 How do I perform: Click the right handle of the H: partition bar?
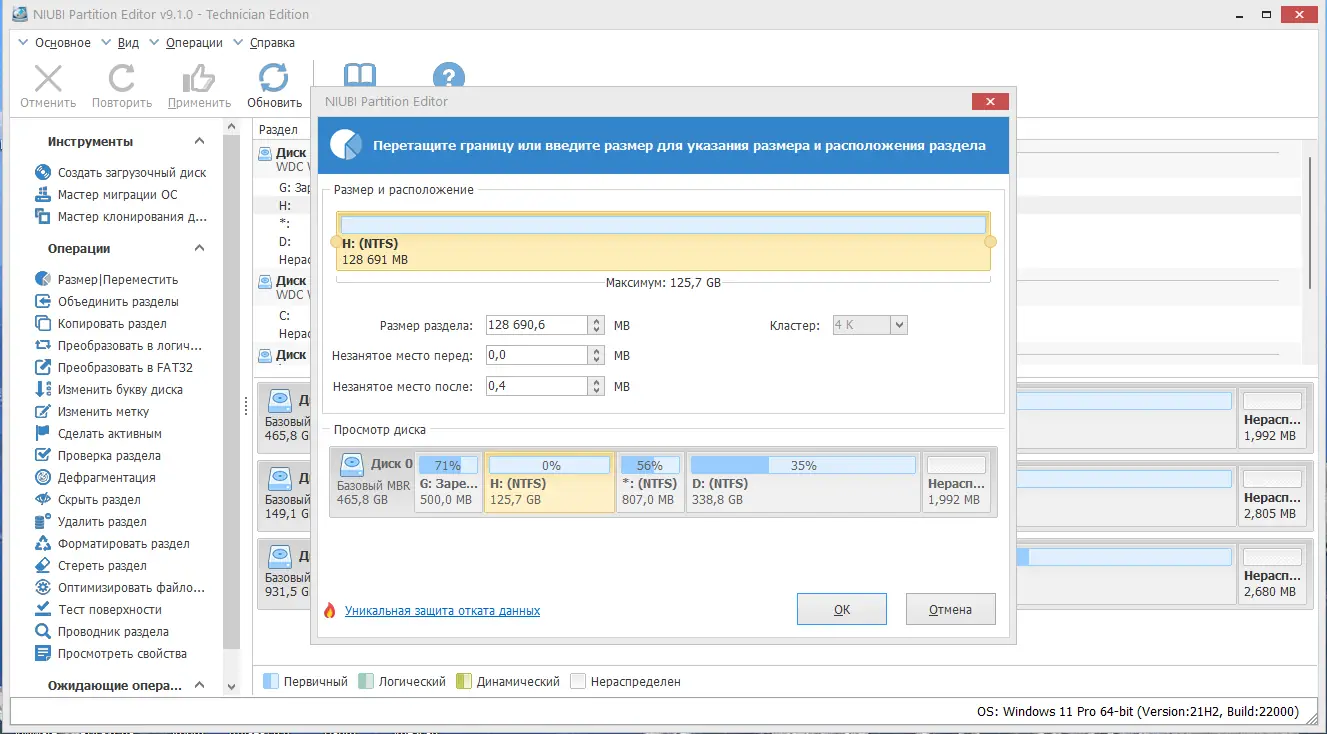[x=991, y=241]
